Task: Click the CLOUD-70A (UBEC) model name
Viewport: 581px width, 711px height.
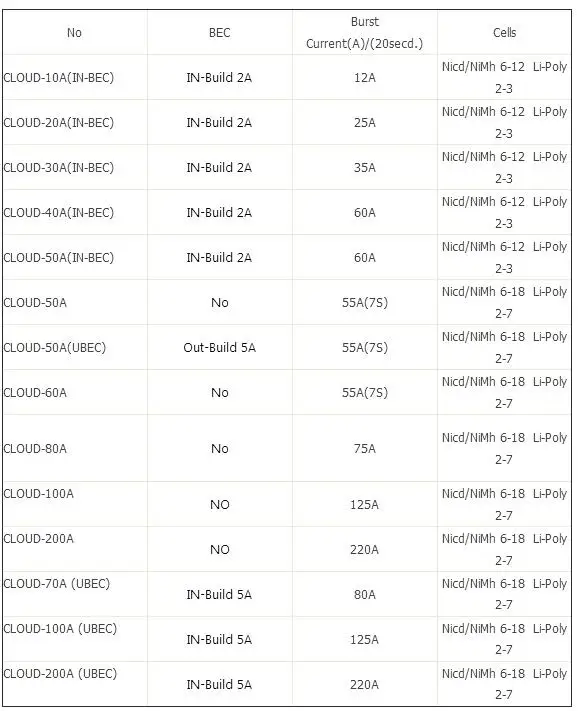Action: 57,583
